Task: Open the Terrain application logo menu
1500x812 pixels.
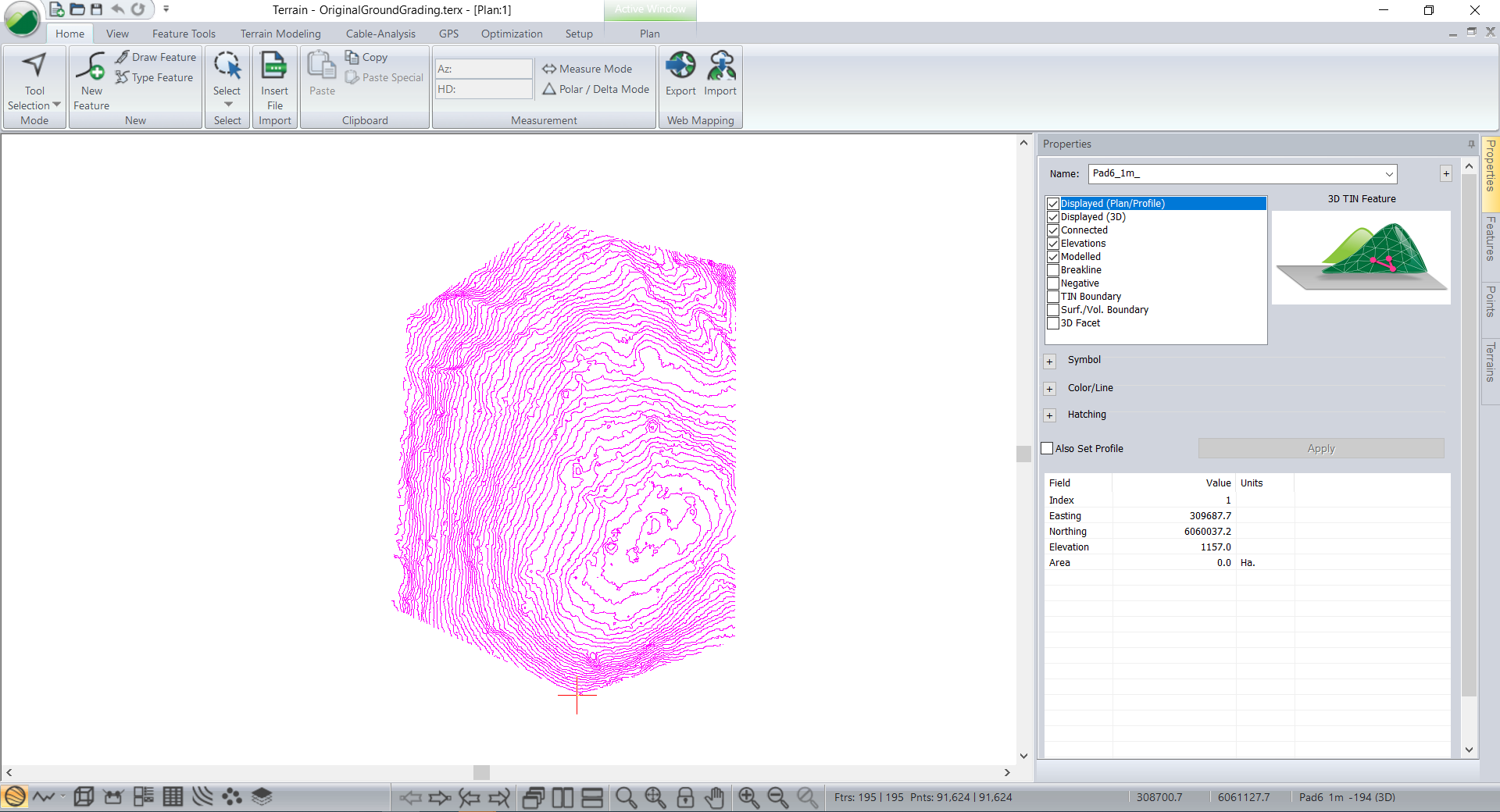Action: (22, 19)
